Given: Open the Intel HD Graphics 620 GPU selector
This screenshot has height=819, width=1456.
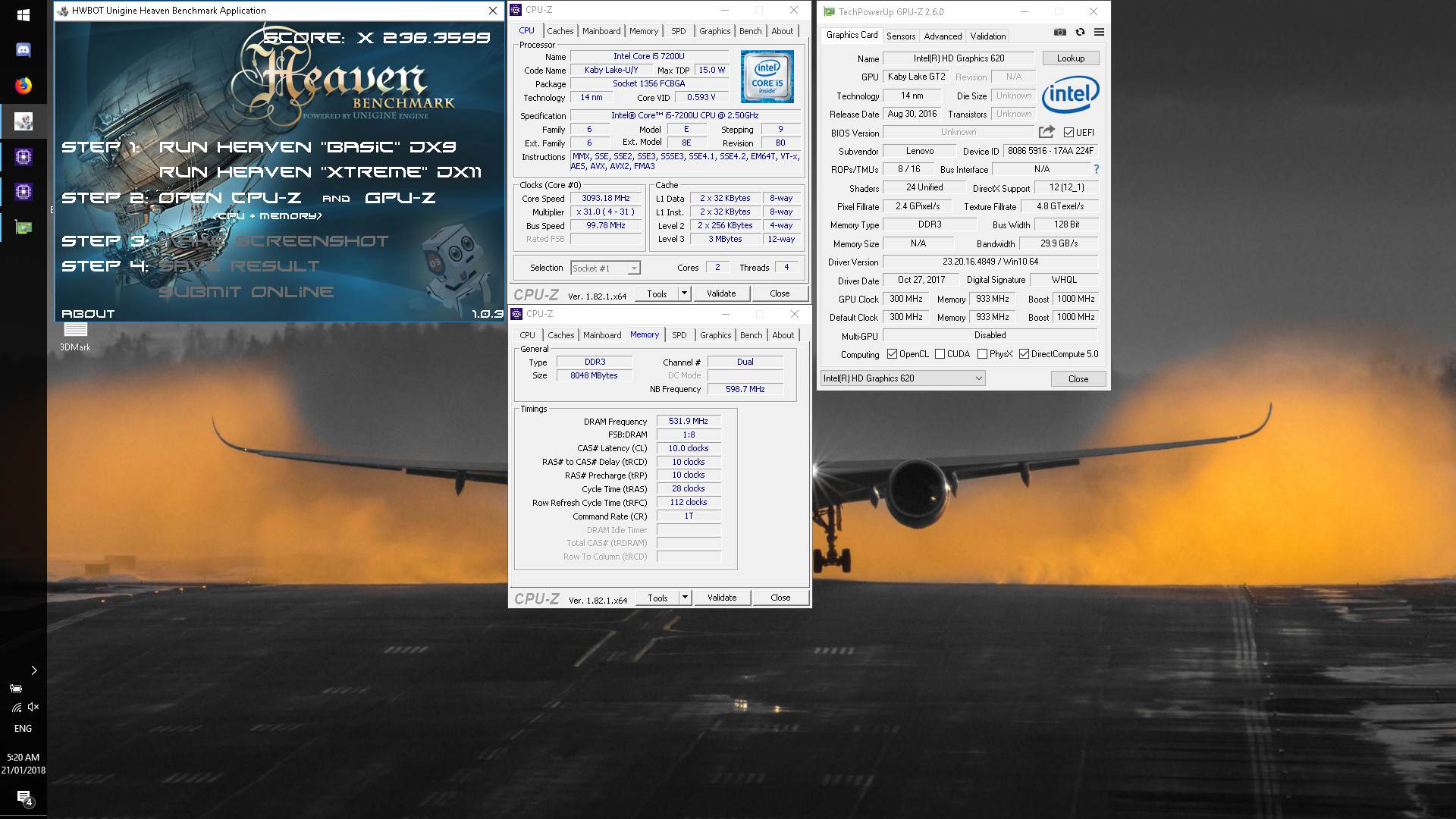Looking at the screenshot, I should [902, 378].
